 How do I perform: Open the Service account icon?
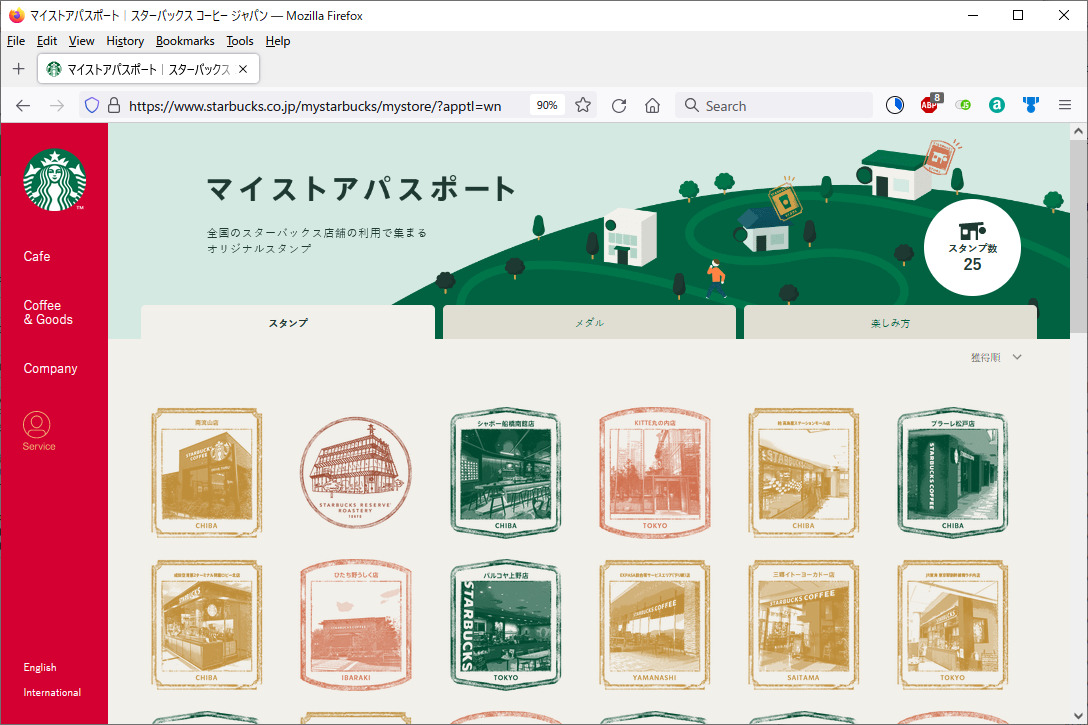pyautogui.click(x=37, y=425)
